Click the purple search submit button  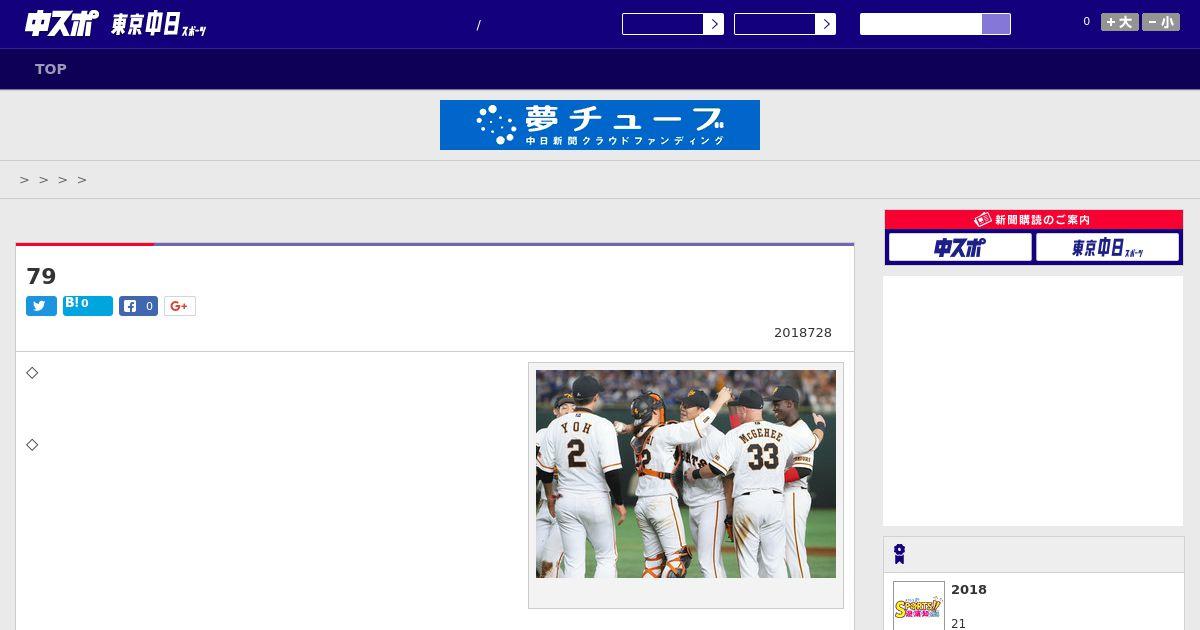996,24
